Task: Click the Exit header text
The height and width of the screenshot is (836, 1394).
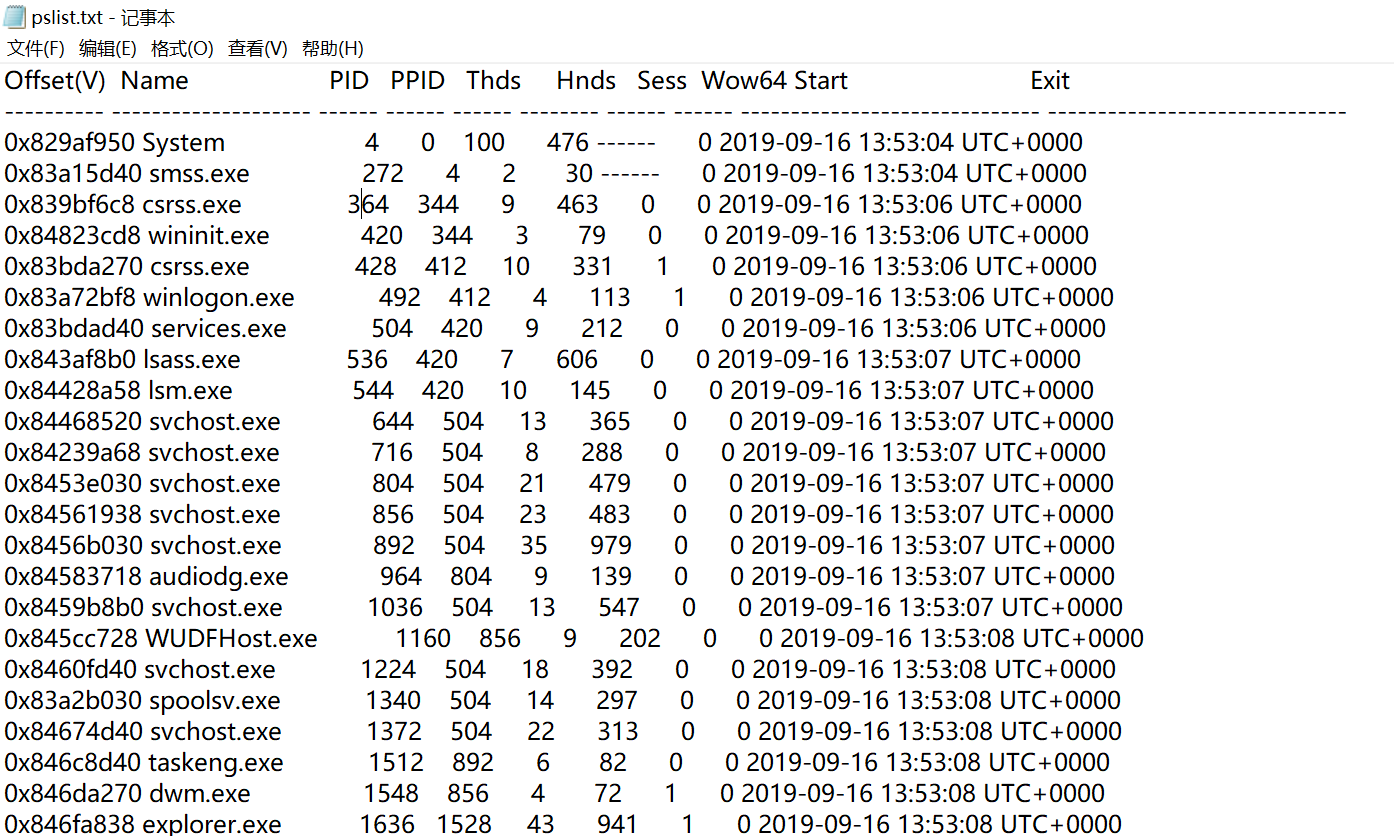Action: tap(1050, 81)
